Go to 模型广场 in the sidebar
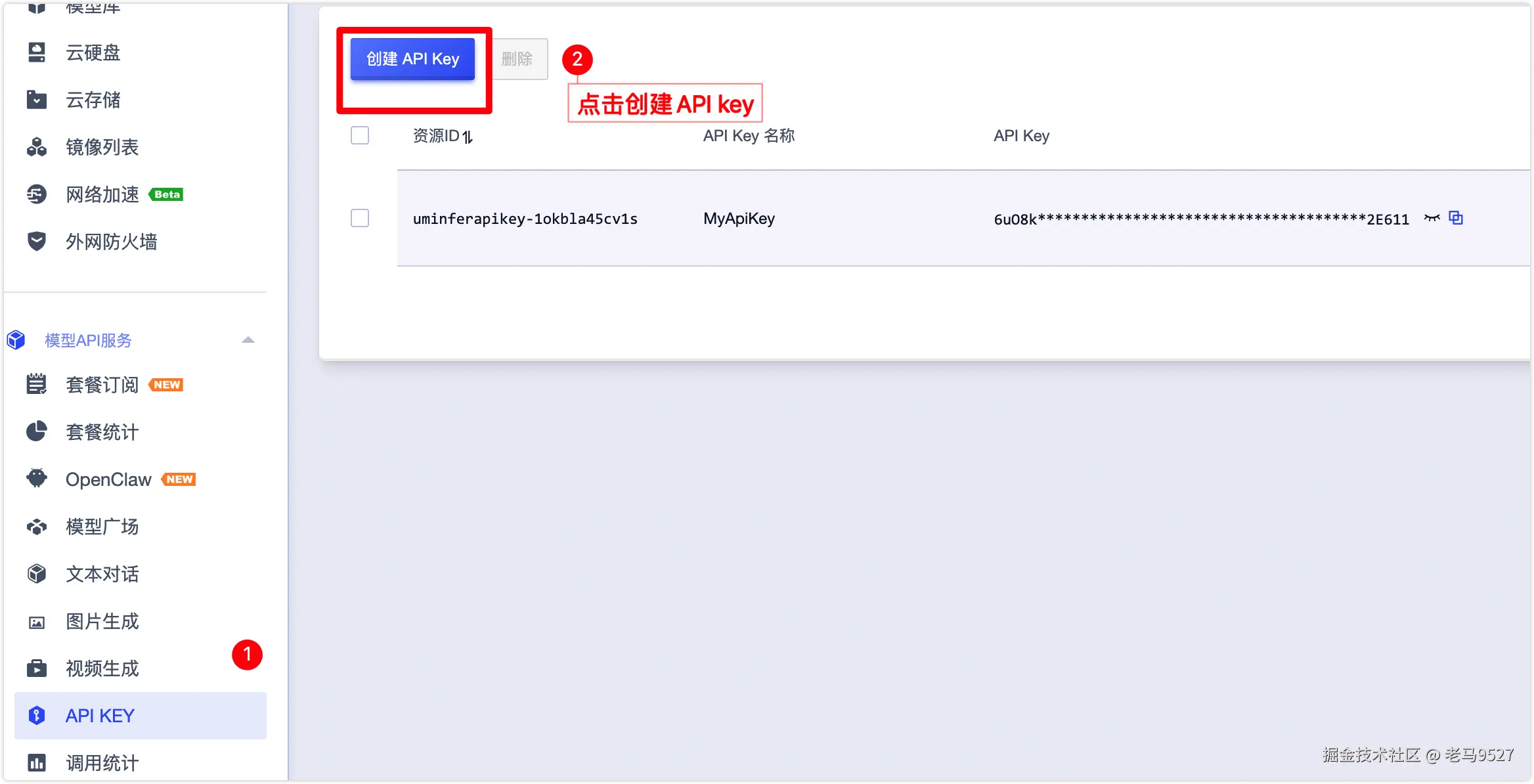The height and width of the screenshot is (784, 1534). [102, 527]
